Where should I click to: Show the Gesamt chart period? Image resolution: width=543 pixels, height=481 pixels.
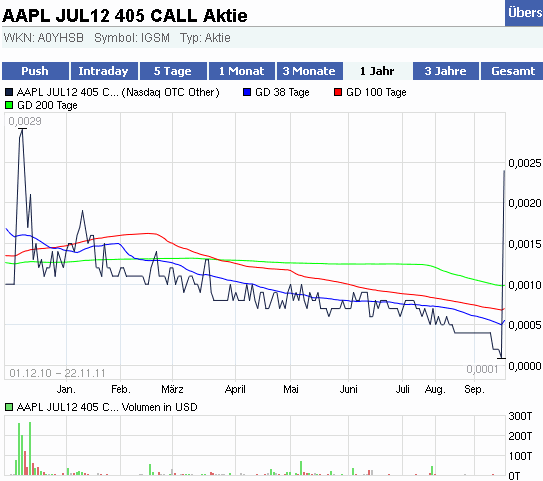[513, 71]
